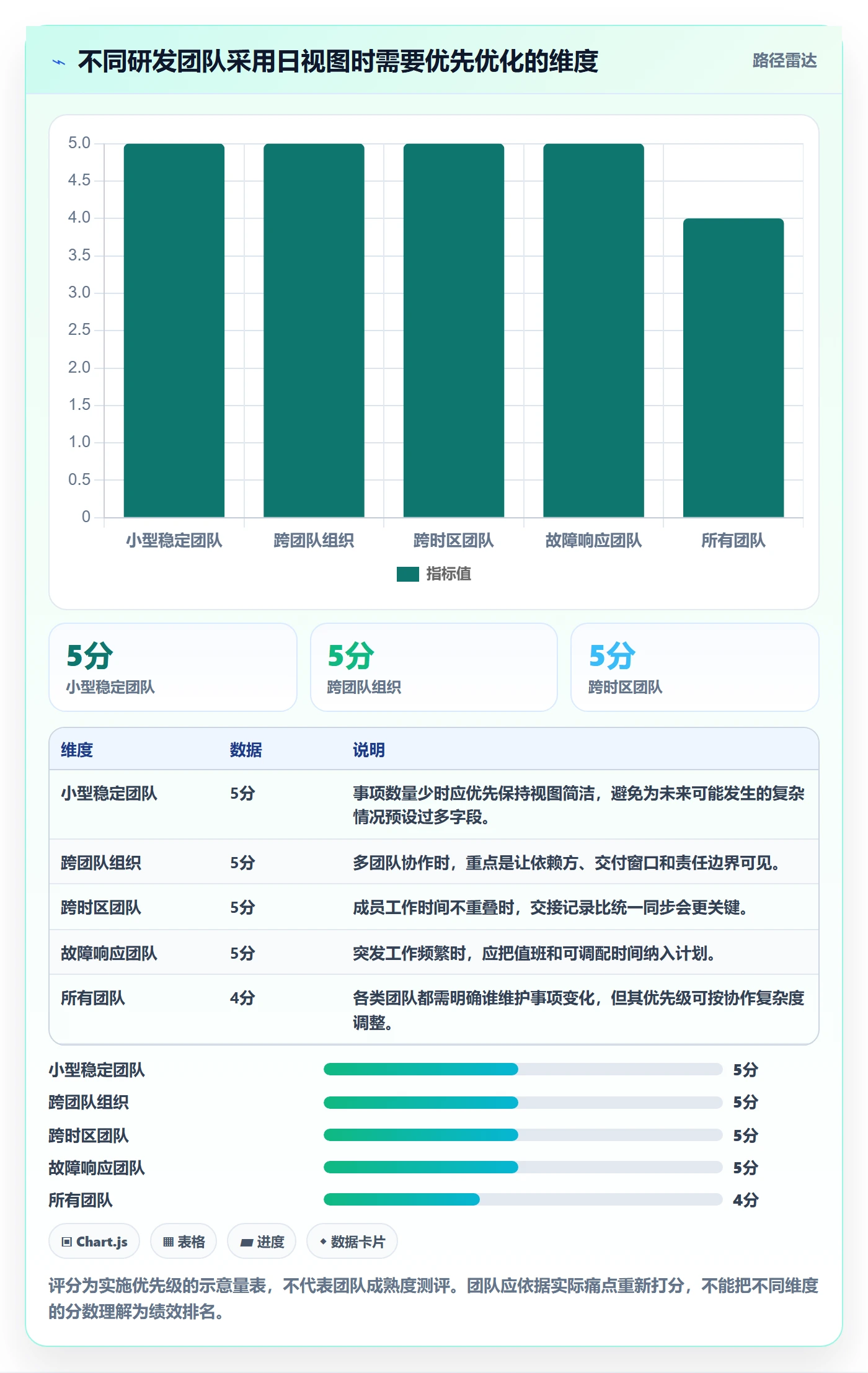Click description starting 突发工作频繁时
This screenshot has width=868, height=1373.
click(x=534, y=953)
